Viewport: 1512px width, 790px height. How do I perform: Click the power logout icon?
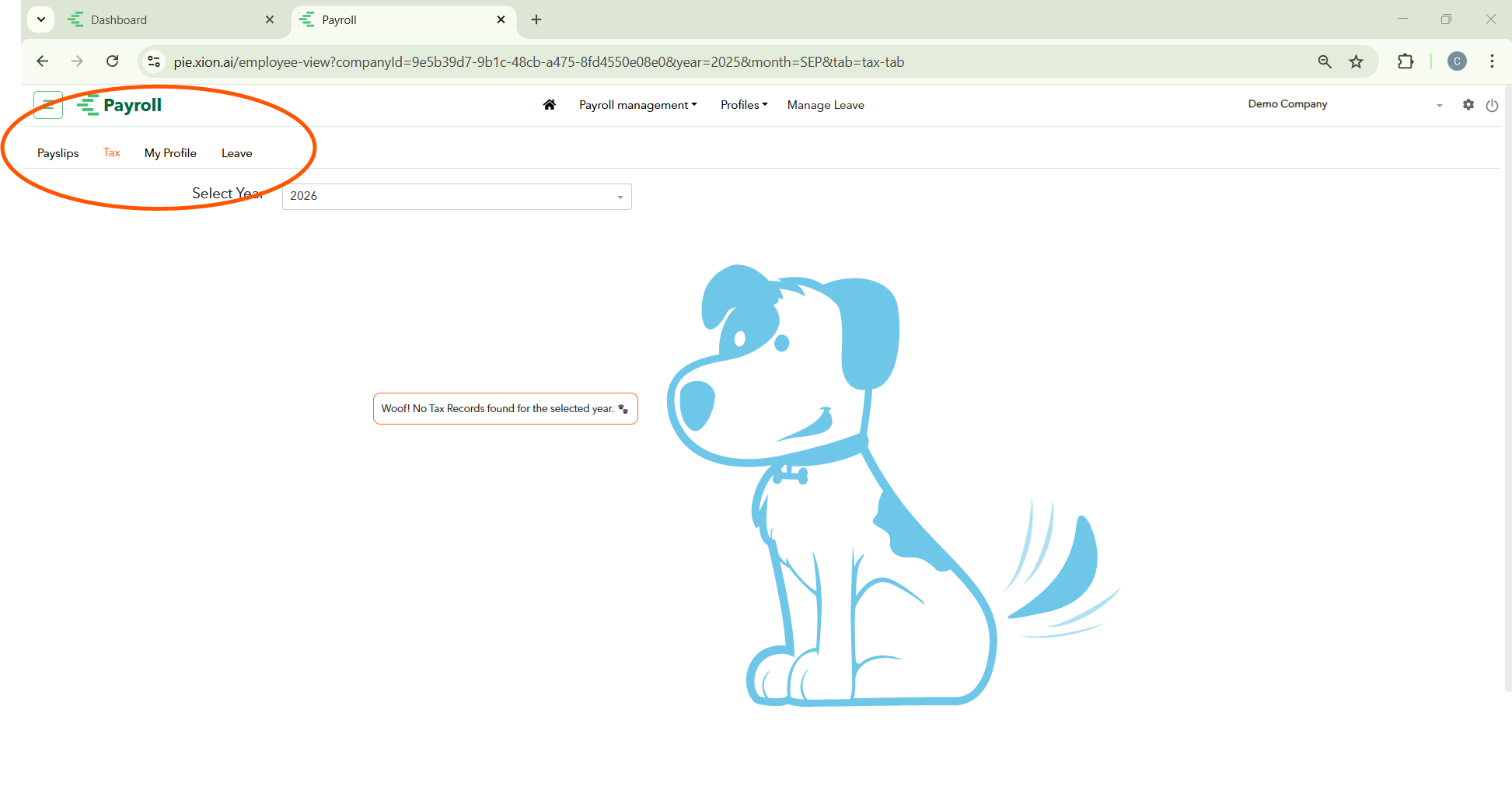1491,106
